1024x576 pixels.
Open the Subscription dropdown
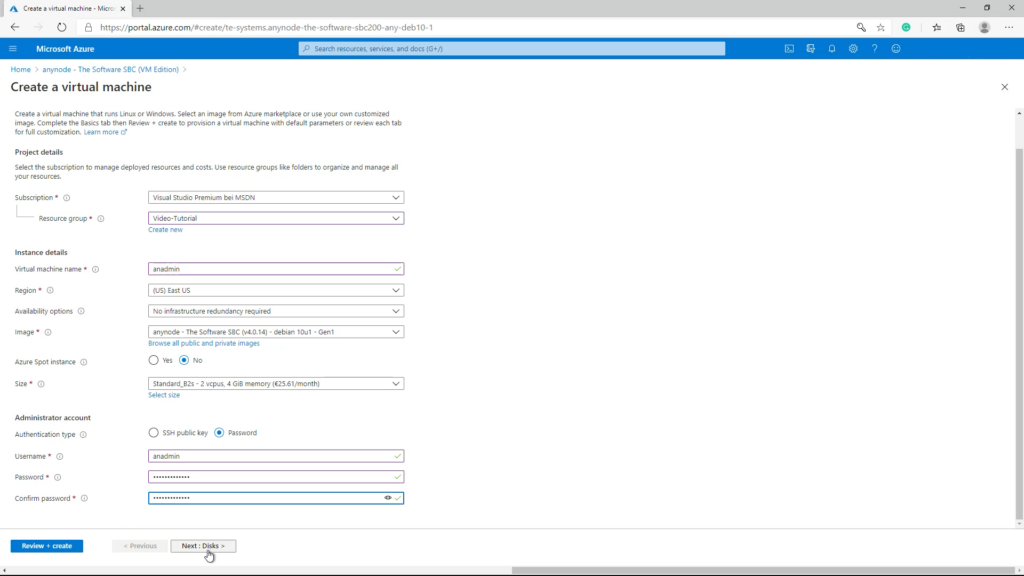click(276, 197)
